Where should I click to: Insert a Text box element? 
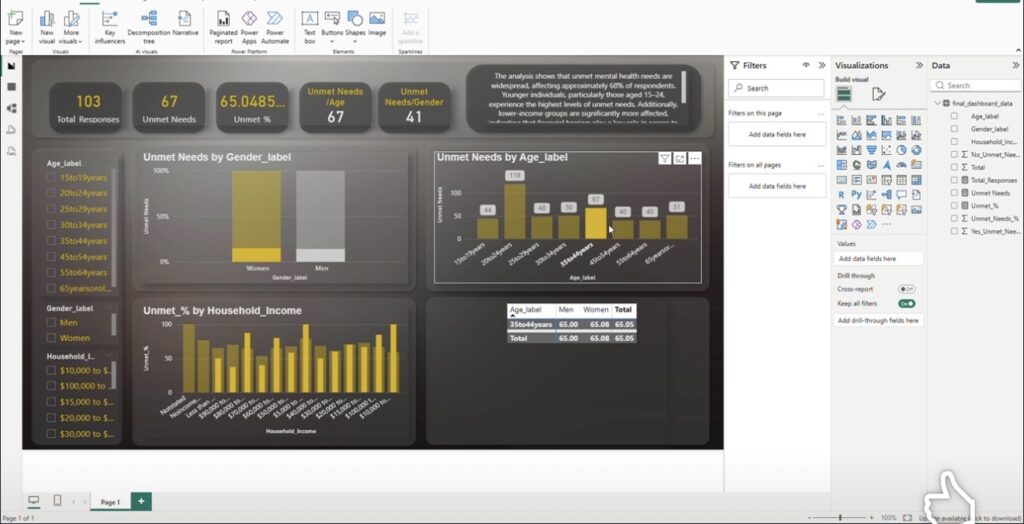(310, 26)
